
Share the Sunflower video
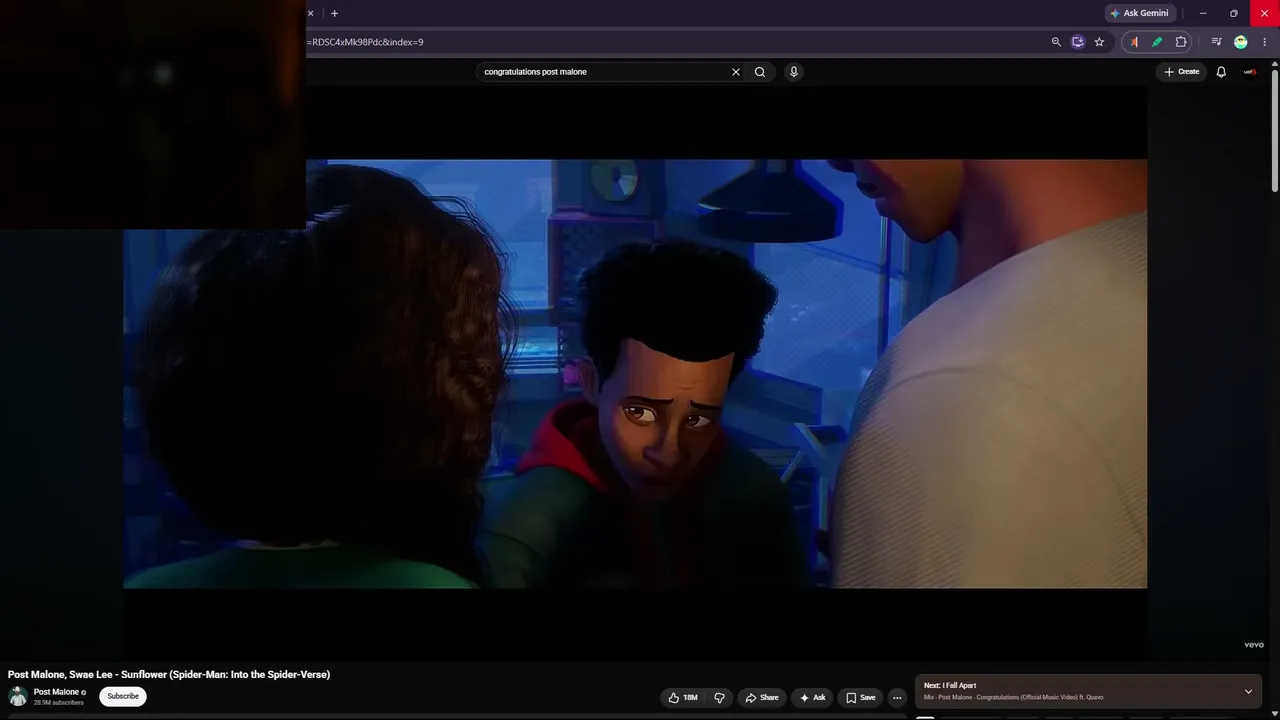pos(762,698)
